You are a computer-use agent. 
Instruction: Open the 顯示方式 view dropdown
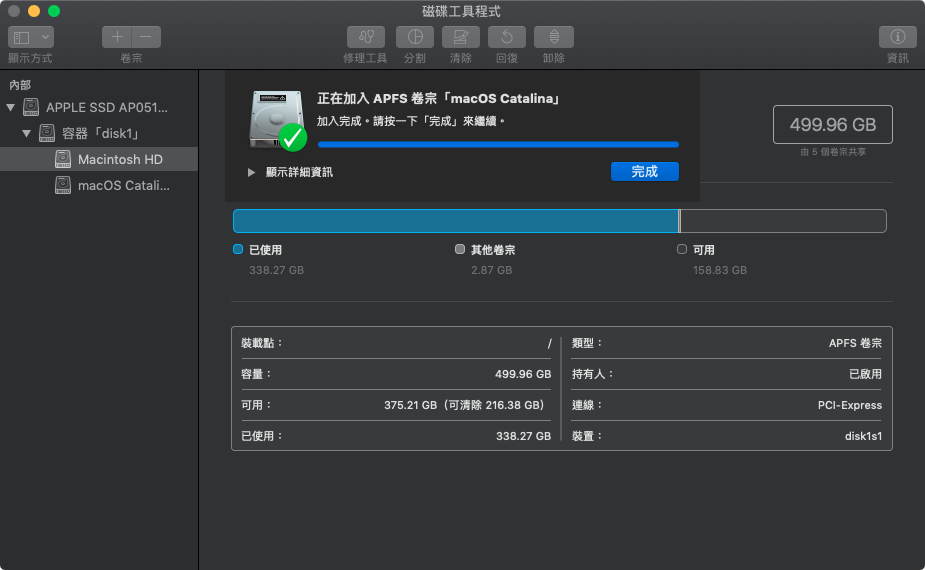pyautogui.click(x=30, y=37)
